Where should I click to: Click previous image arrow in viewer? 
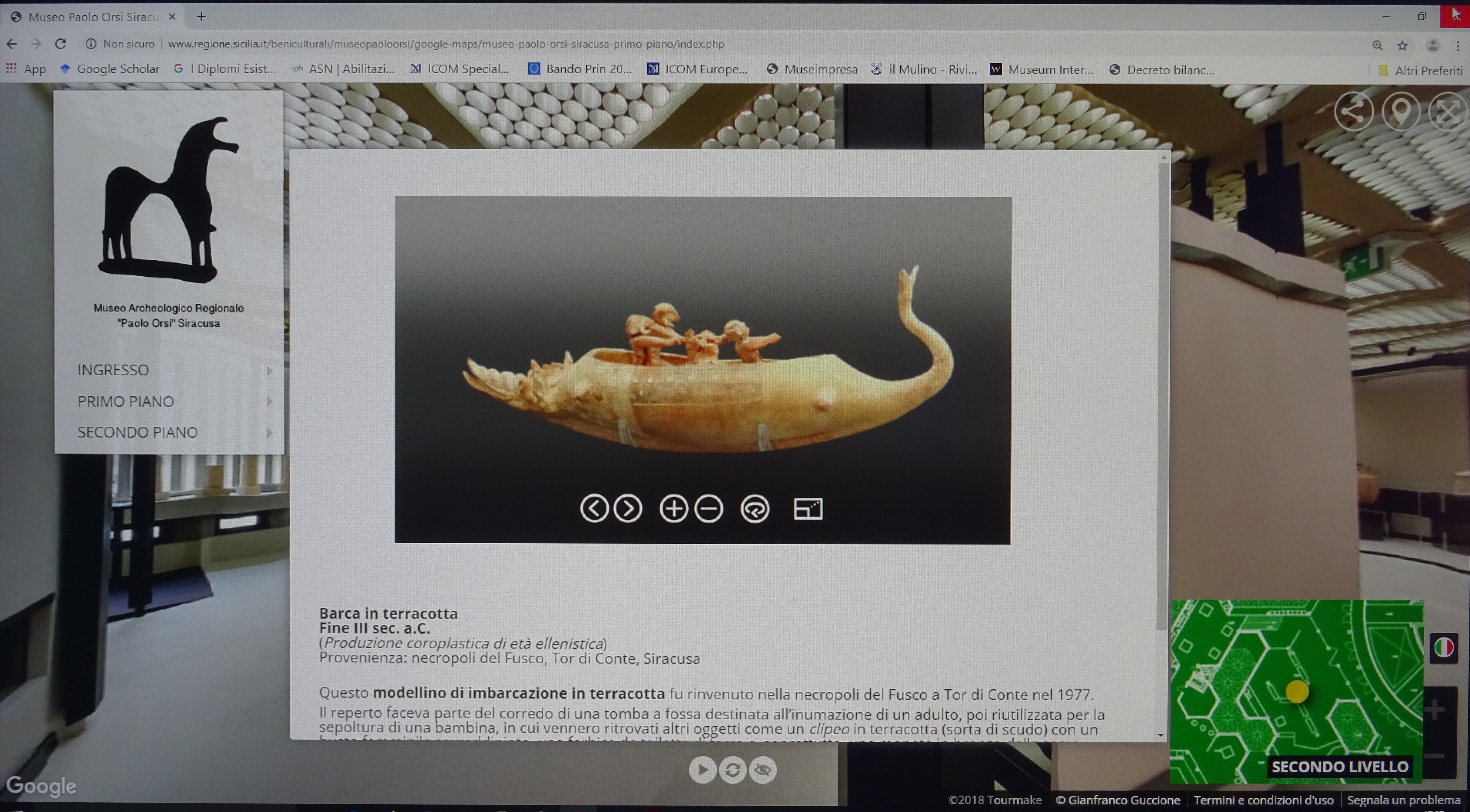click(594, 508)
